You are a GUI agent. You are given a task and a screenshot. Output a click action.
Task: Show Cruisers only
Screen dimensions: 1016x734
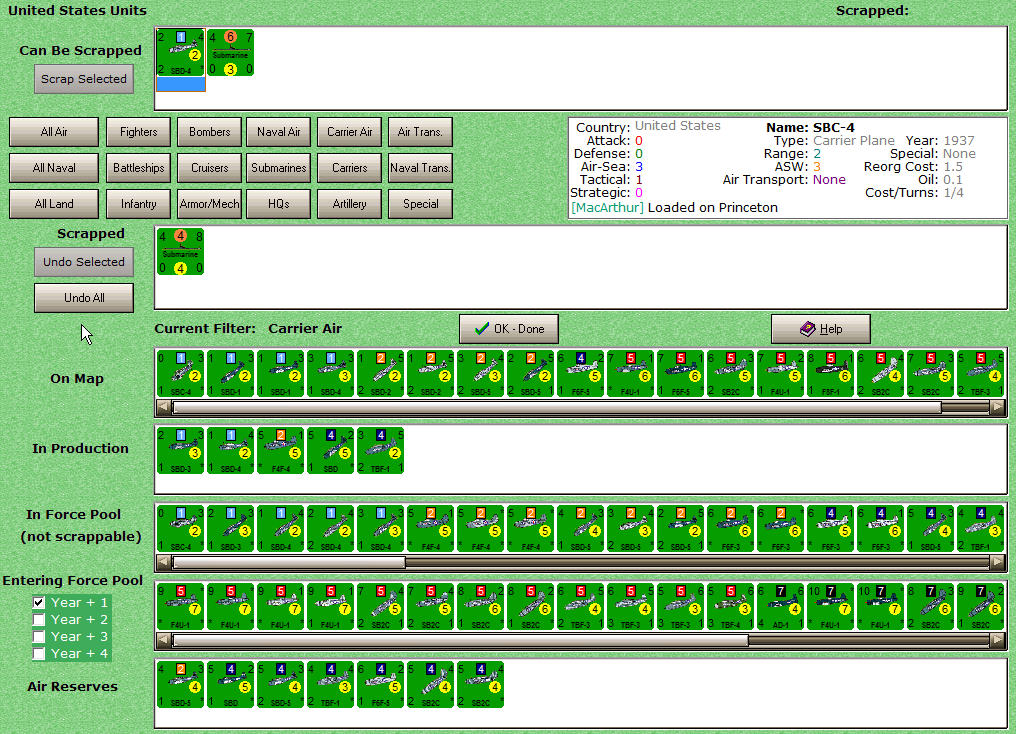pos(209,168)
